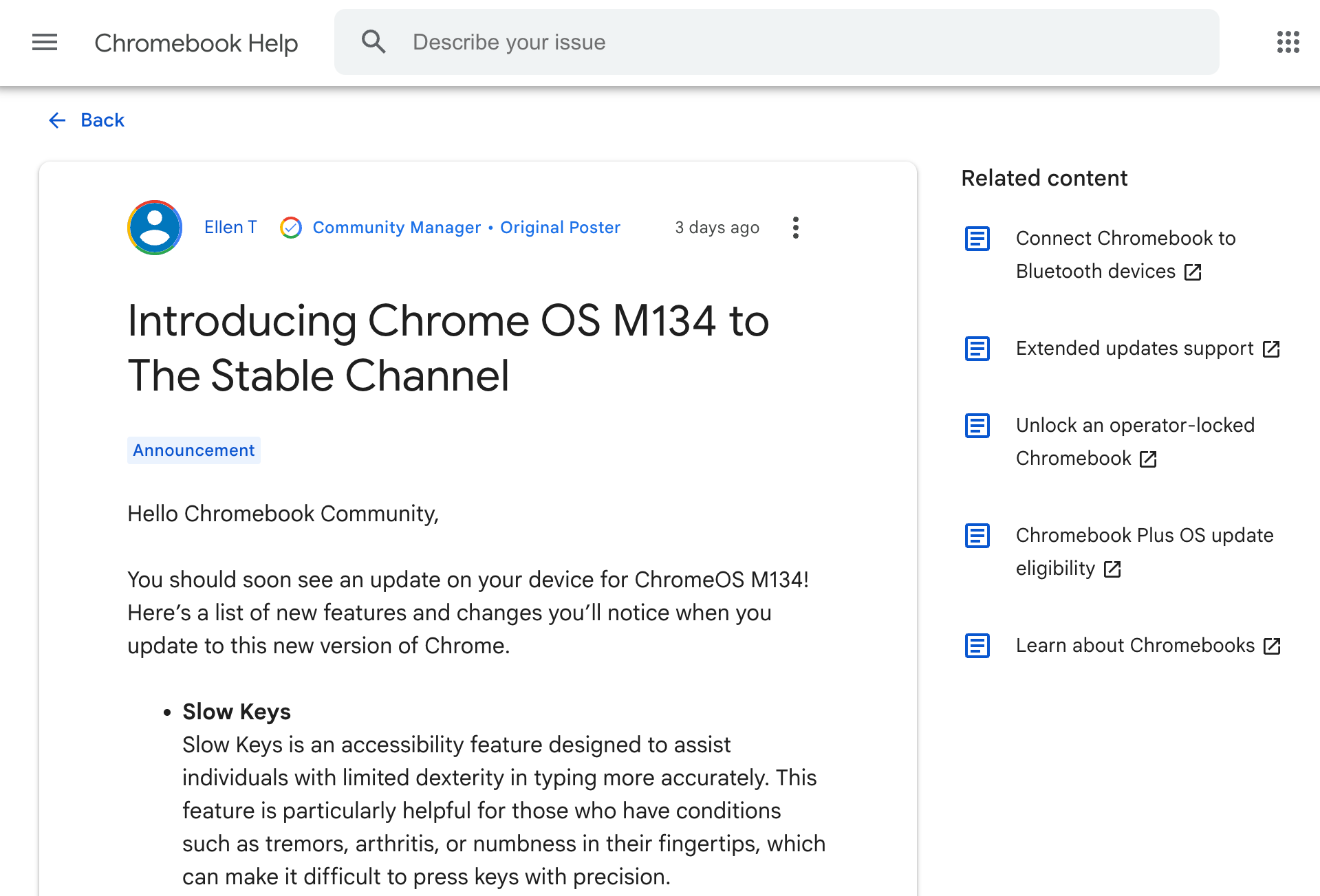Click the Community Manager verified badge icon

tap(292, 227)
